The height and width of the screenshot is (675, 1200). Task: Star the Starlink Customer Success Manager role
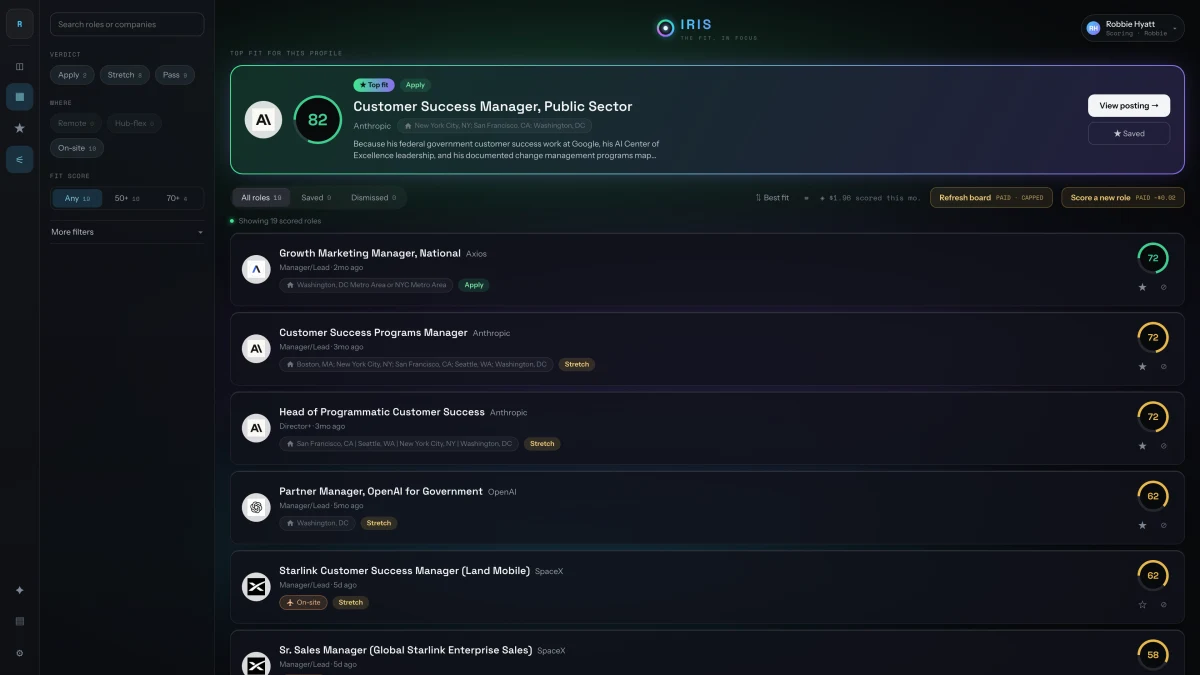pos(1143,604)
